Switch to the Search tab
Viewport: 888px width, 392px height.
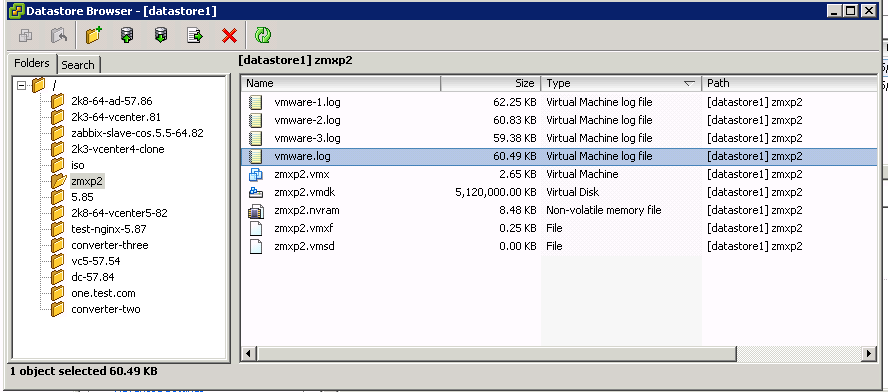(x=78, y=65)
